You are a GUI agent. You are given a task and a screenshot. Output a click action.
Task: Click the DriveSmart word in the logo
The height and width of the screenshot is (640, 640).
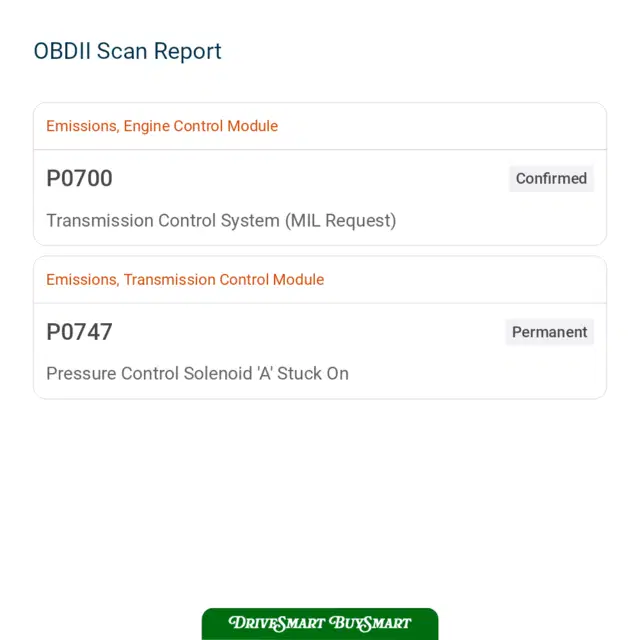277,623
